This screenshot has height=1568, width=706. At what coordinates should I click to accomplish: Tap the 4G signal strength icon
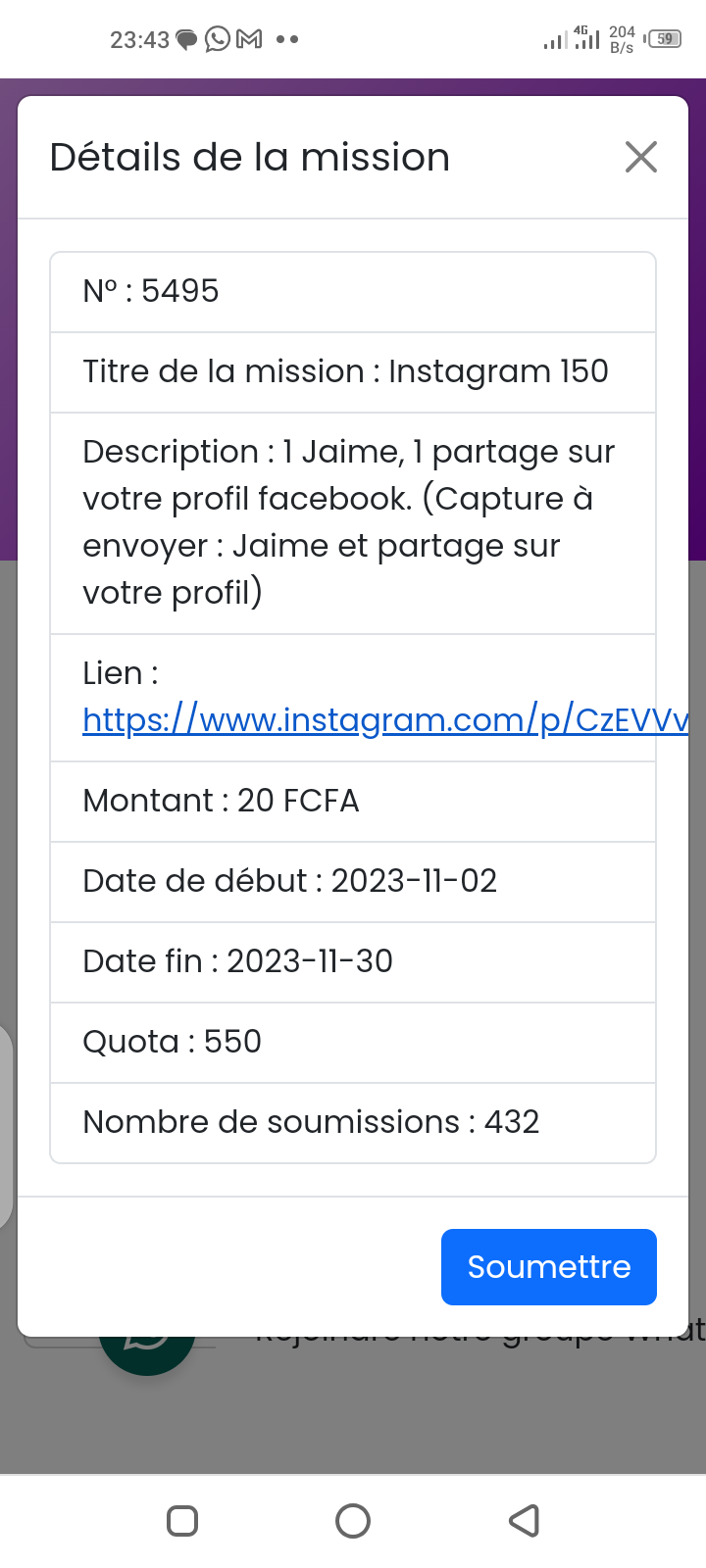586,39
